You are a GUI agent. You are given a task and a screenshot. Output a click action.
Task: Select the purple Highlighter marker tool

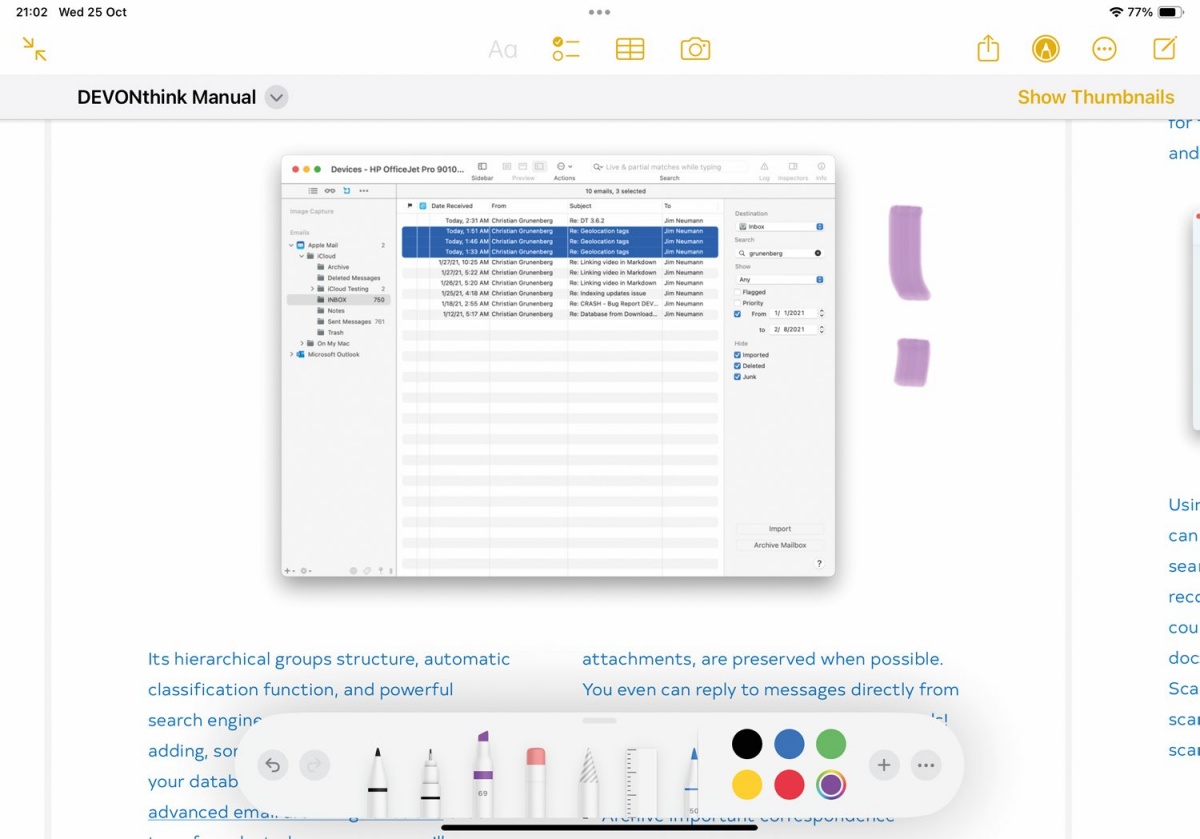pos(483,775)
